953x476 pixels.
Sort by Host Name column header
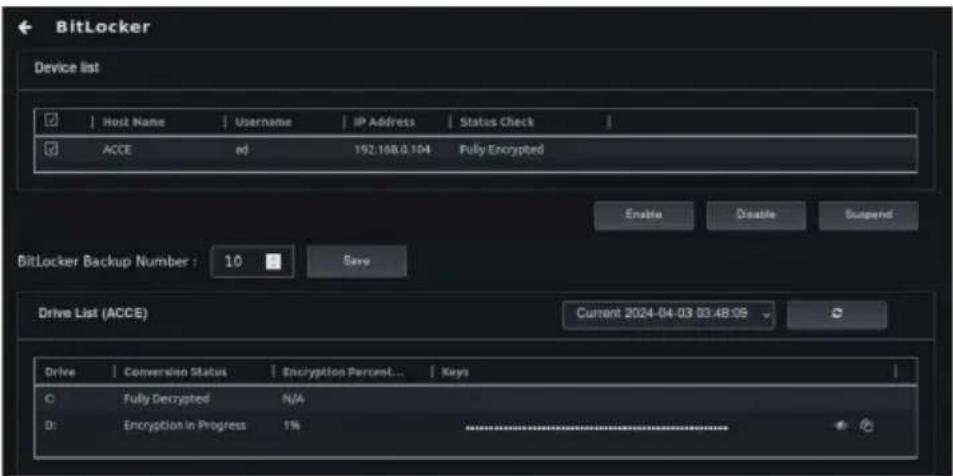coord(134,122)
